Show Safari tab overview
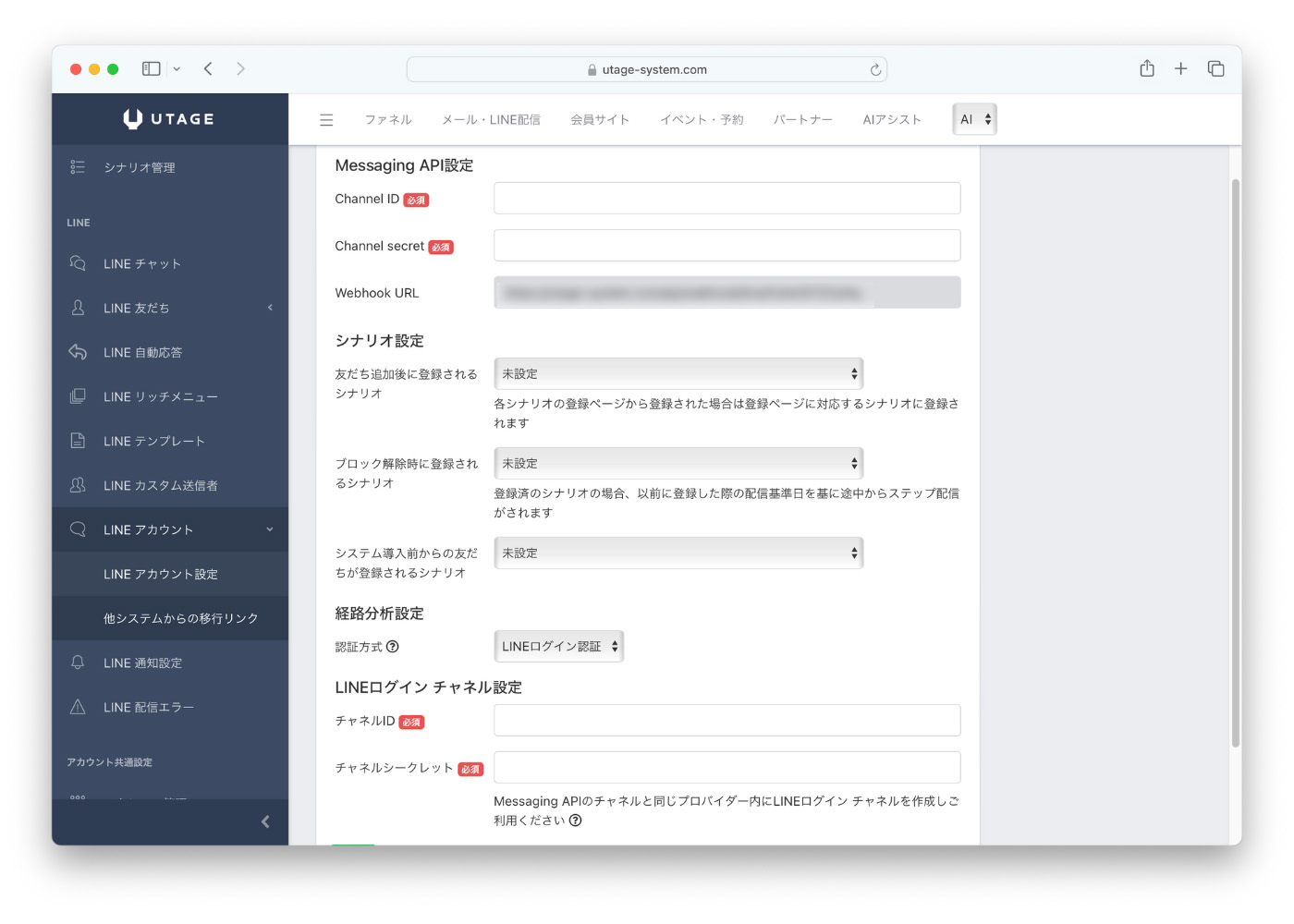 click(1215, 68)
